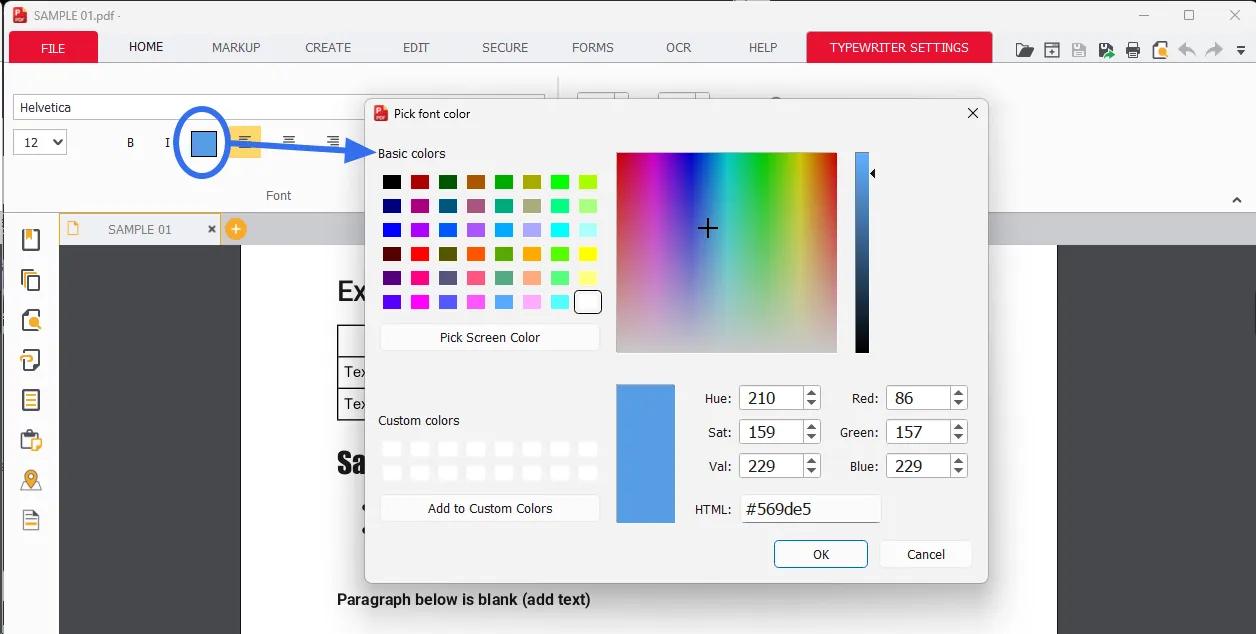Cancel the font color dialog
This screenshot has width=1256, height=634.
(x=926, y=554)
